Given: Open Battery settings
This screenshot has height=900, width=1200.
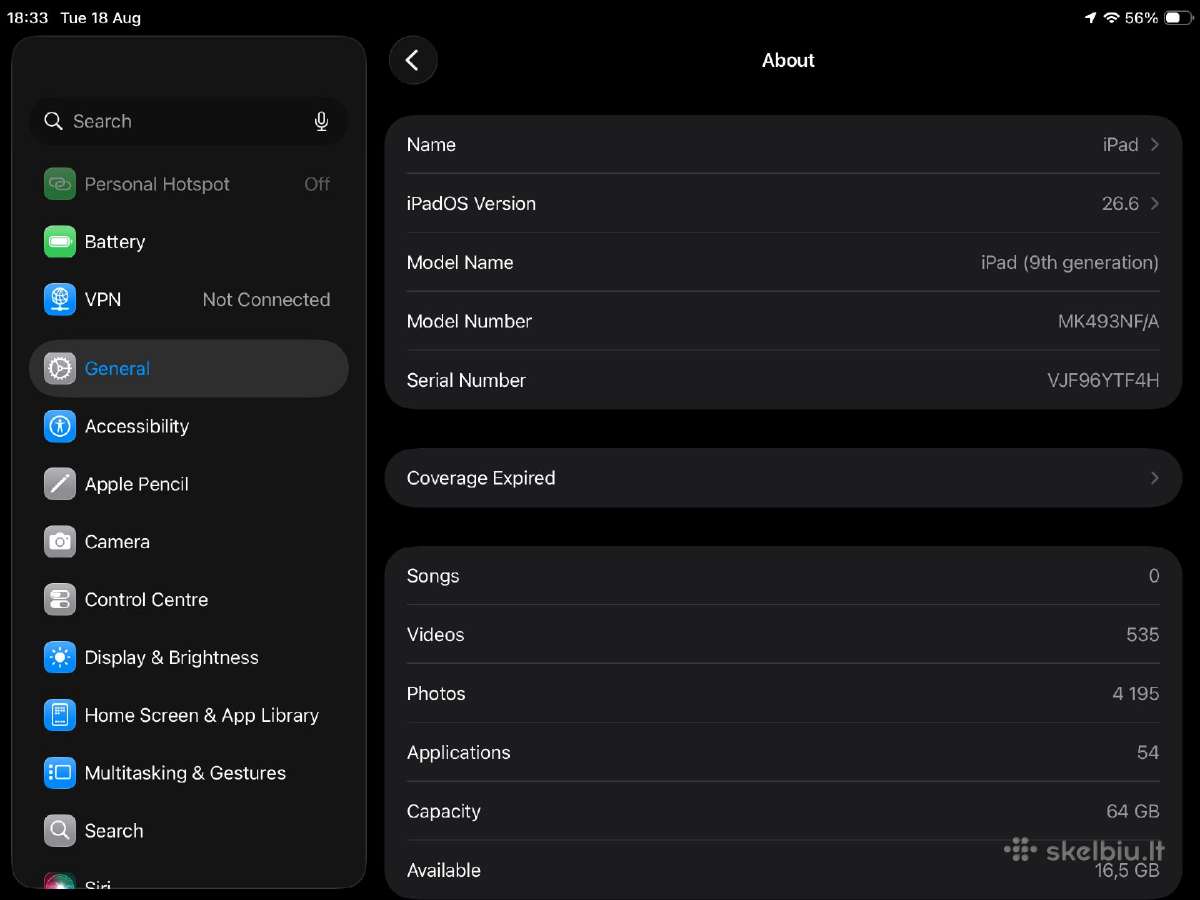Looking at the screenshot, I should (189, 242).
